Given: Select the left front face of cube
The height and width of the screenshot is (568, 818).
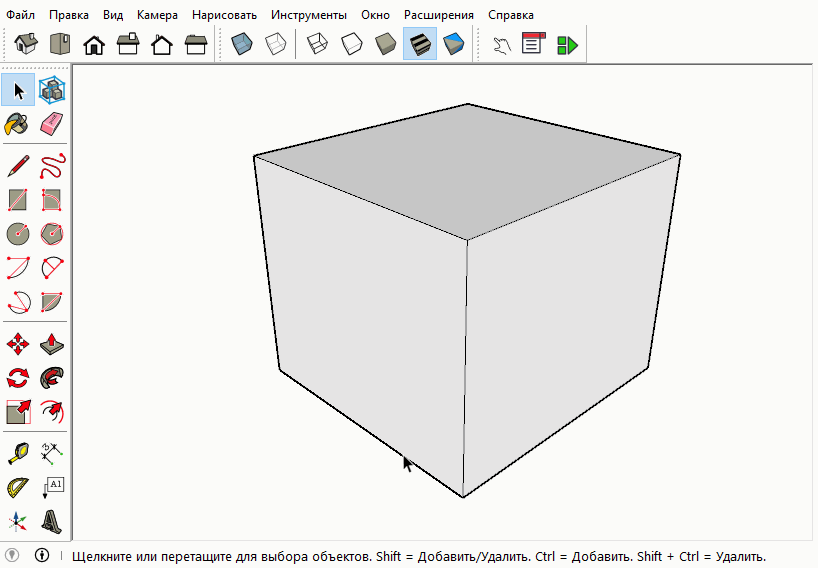Looking at the screenshot, I should (368, 323).
